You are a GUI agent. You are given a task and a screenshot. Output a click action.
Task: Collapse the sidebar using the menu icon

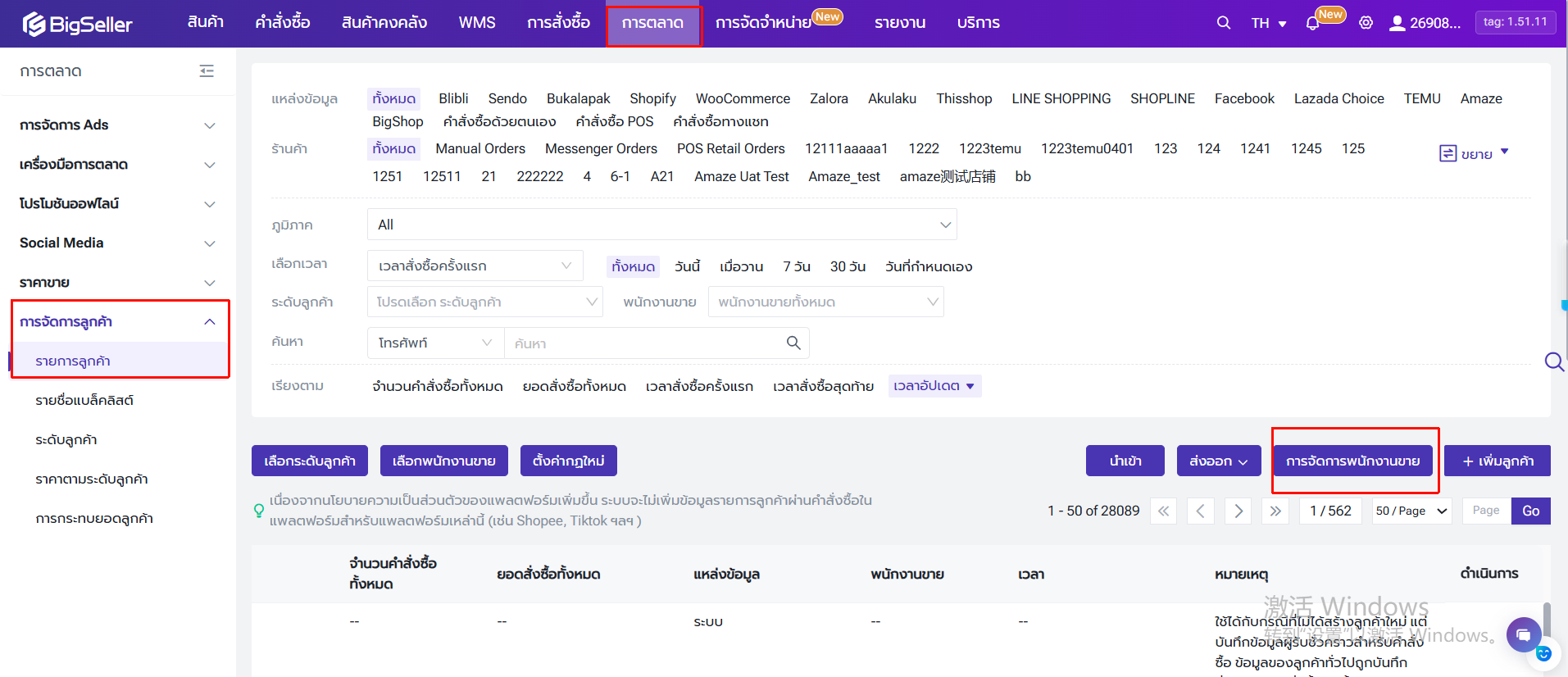207,71
